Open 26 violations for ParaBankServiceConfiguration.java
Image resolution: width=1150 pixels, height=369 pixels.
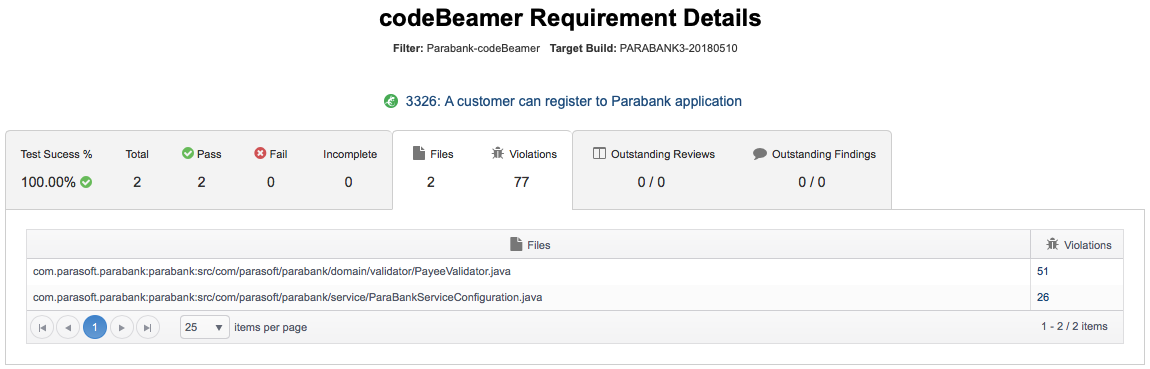tap(1042, 297)
